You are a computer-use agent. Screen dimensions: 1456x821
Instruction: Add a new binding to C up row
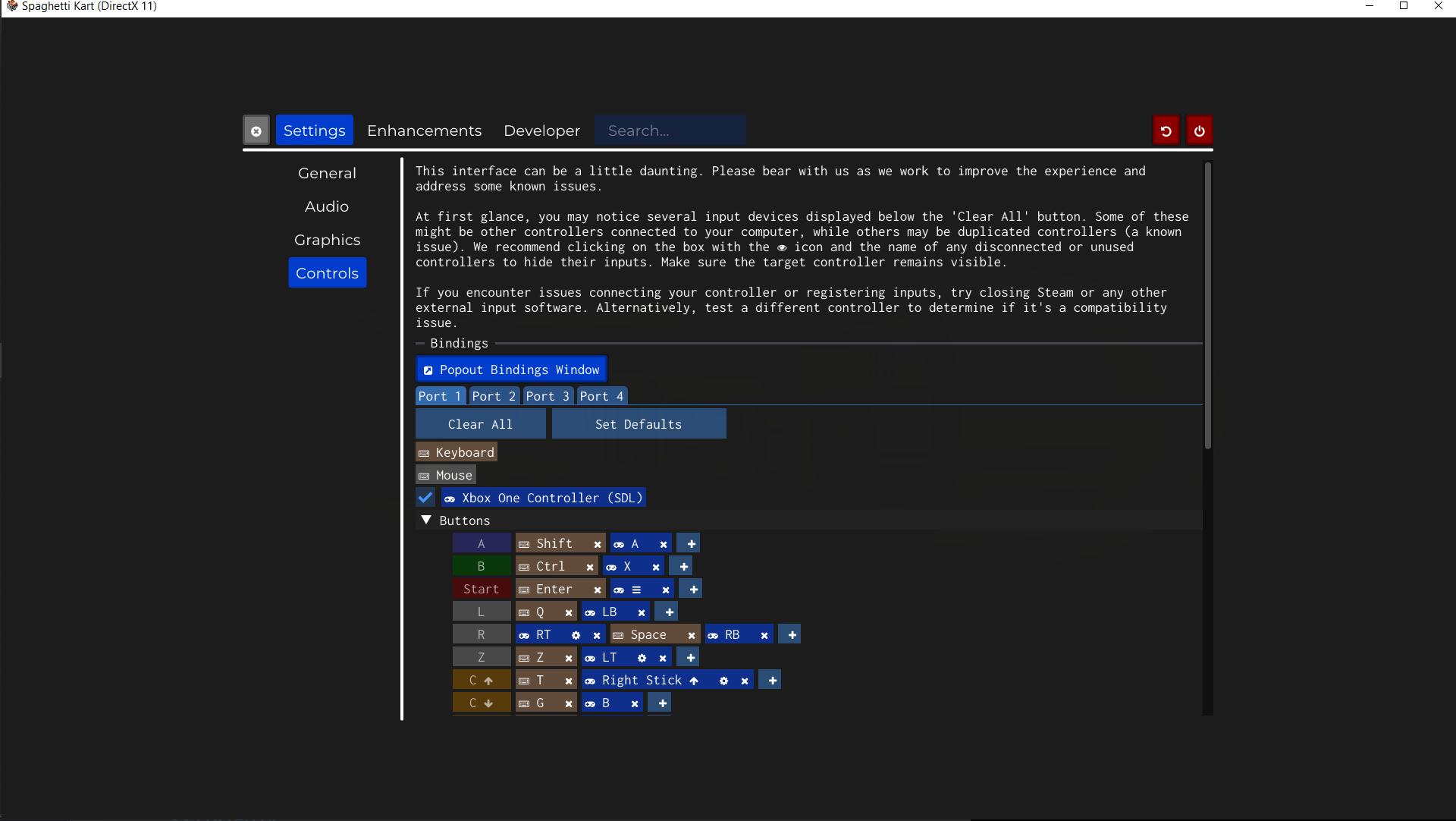tap(772, 681)
